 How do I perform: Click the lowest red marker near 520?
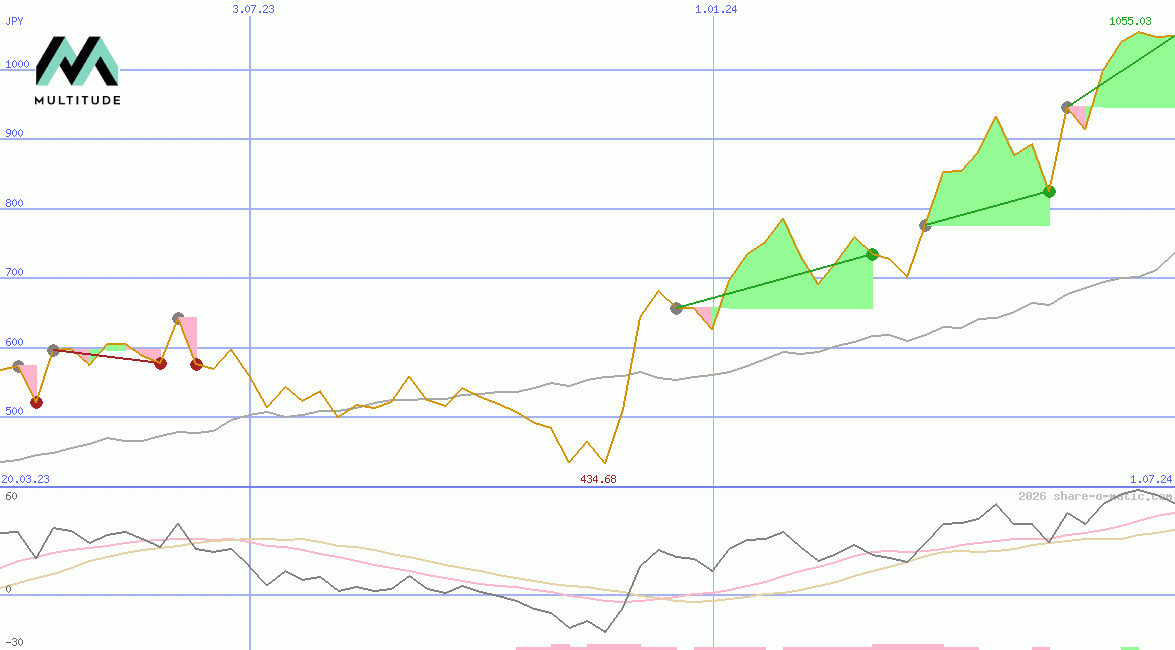(x=36, y=402)
